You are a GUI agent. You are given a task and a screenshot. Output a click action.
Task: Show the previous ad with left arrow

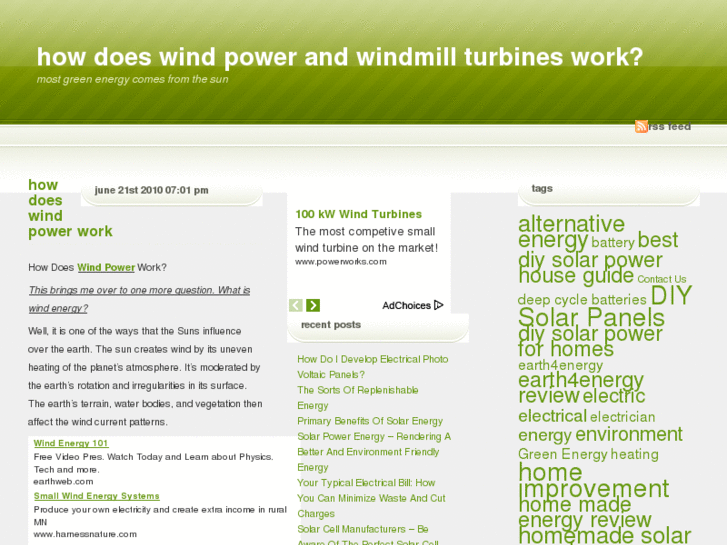(x=296, y=305)
